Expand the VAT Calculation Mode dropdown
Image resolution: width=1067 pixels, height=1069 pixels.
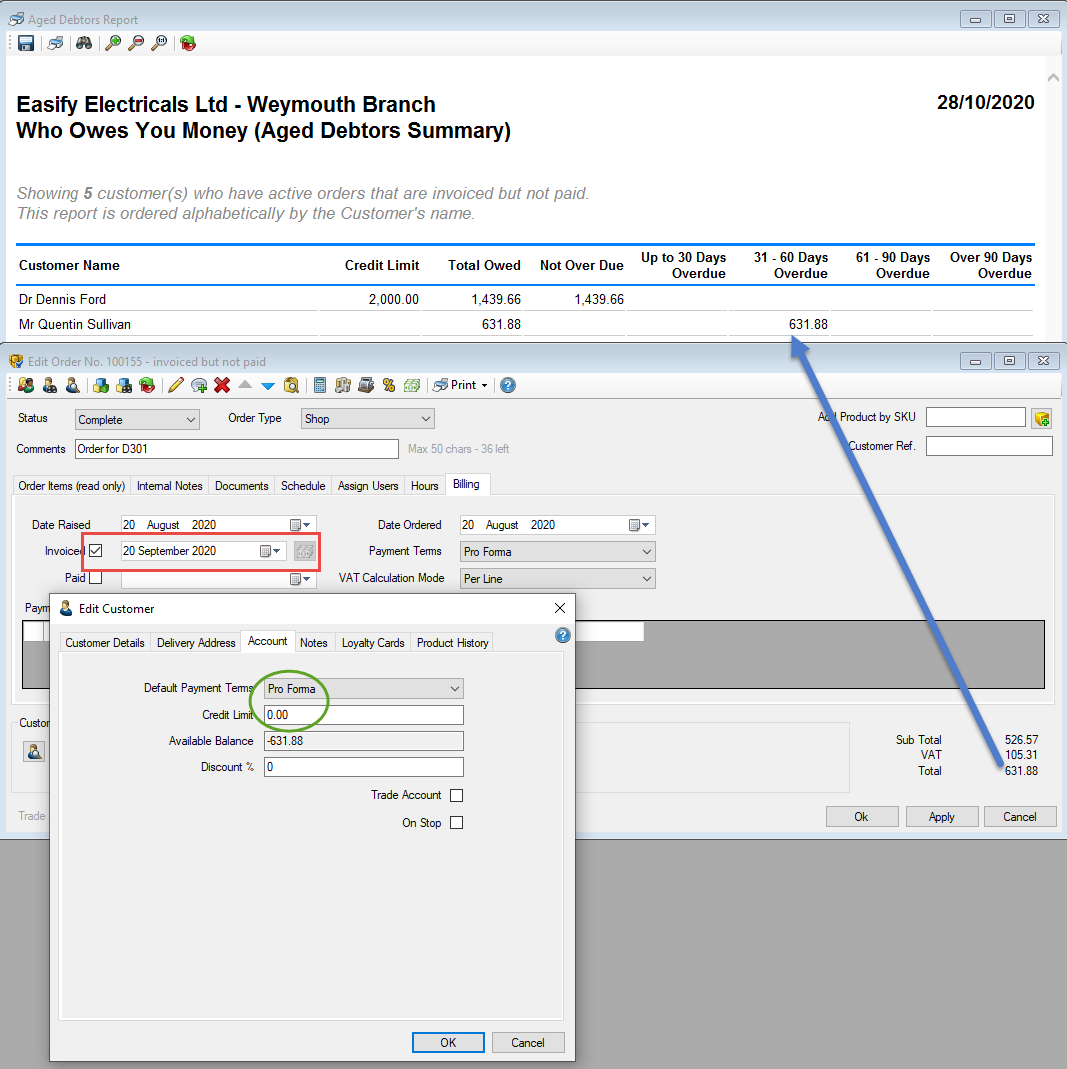point(557,579)
